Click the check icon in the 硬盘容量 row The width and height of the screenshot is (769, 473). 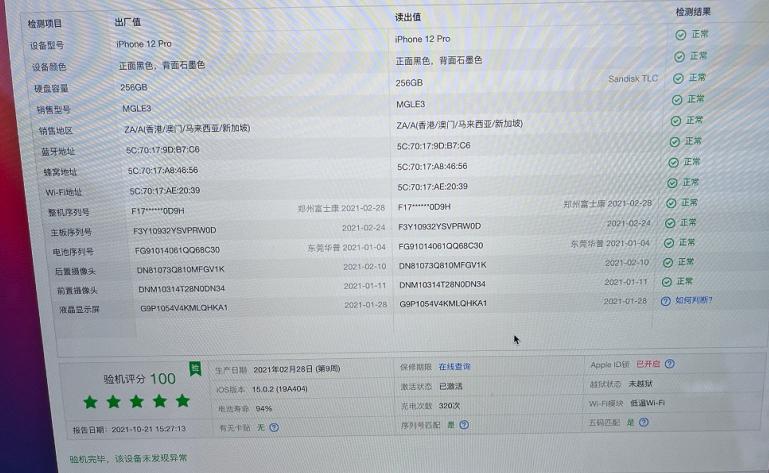678,79
